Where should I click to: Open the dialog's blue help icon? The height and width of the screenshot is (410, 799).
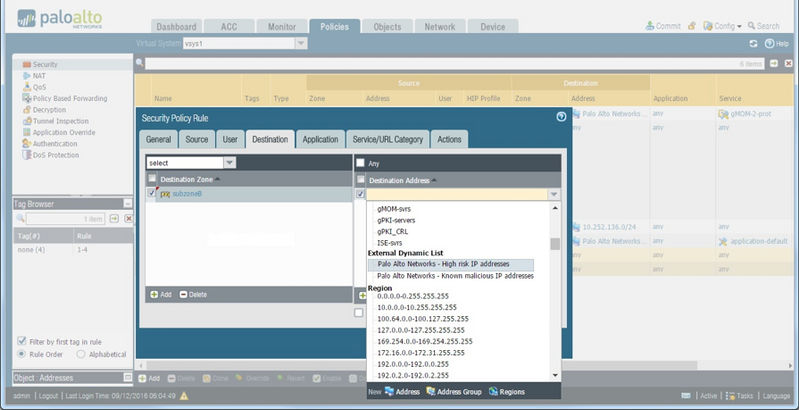coord(561,117)
